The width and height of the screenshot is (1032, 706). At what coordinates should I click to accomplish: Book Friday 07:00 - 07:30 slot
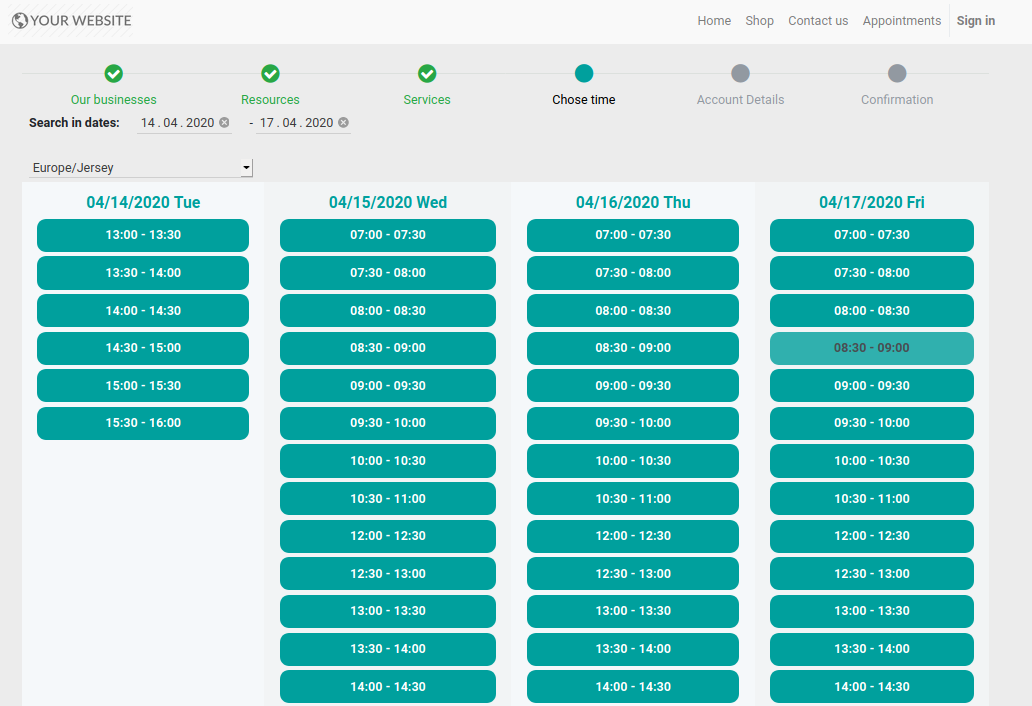pyautogui.click(x=871, y=236)
